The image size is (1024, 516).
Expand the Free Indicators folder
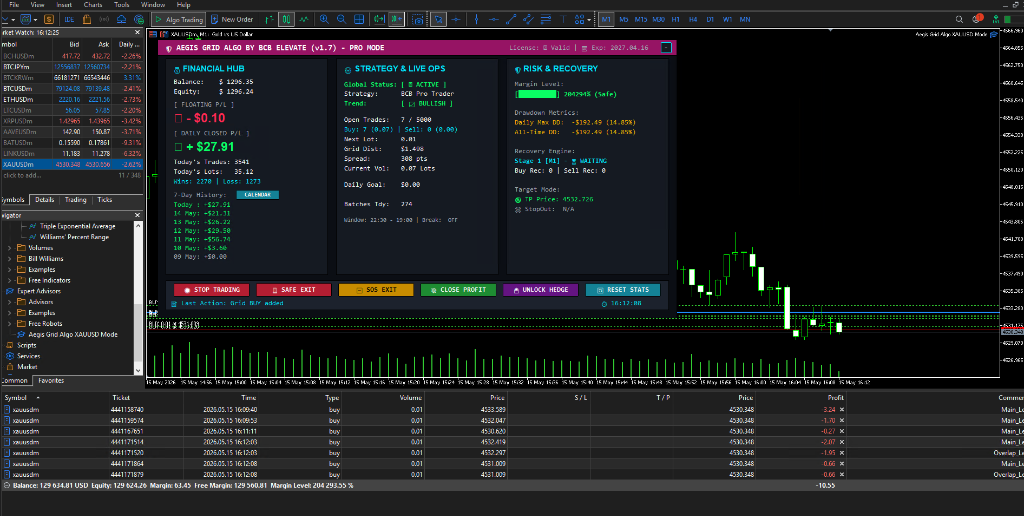pyautogui.click(x=10, y=280)
